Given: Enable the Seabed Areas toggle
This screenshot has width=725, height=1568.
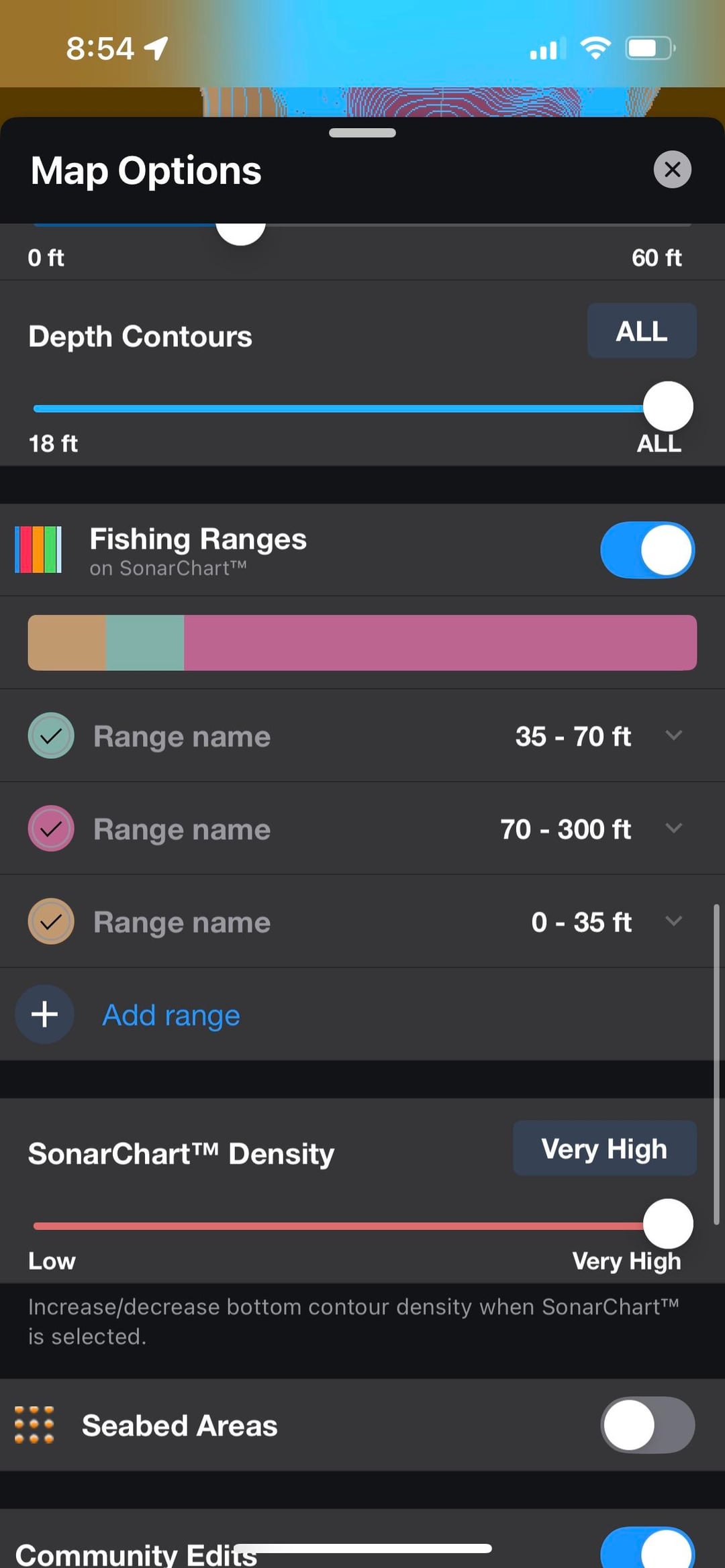Looking at the screenshot, I should pyautogui.click(x=647, y=1424).
